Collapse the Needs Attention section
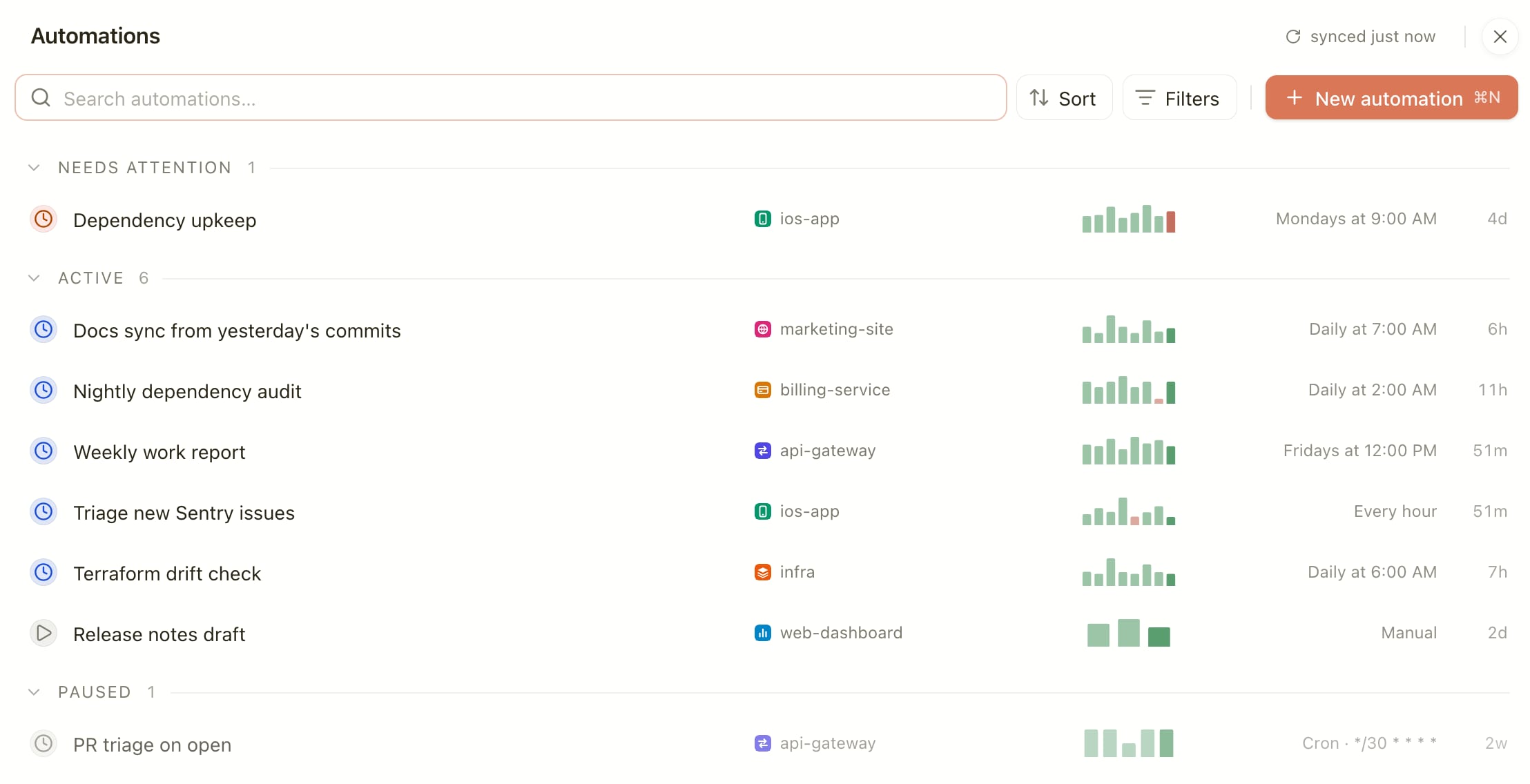Viewport: 1530px width, 784px height. pos(34,168)
